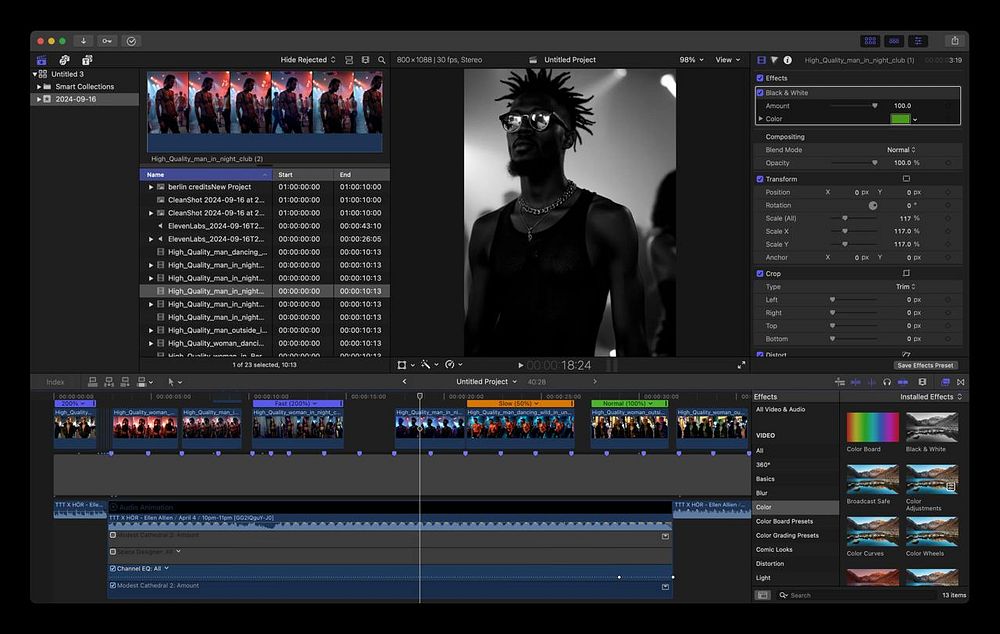The width and height of the screenshot is (1000, 634).
Task: Click Save Effects Preset button
Action: [925, 365]
